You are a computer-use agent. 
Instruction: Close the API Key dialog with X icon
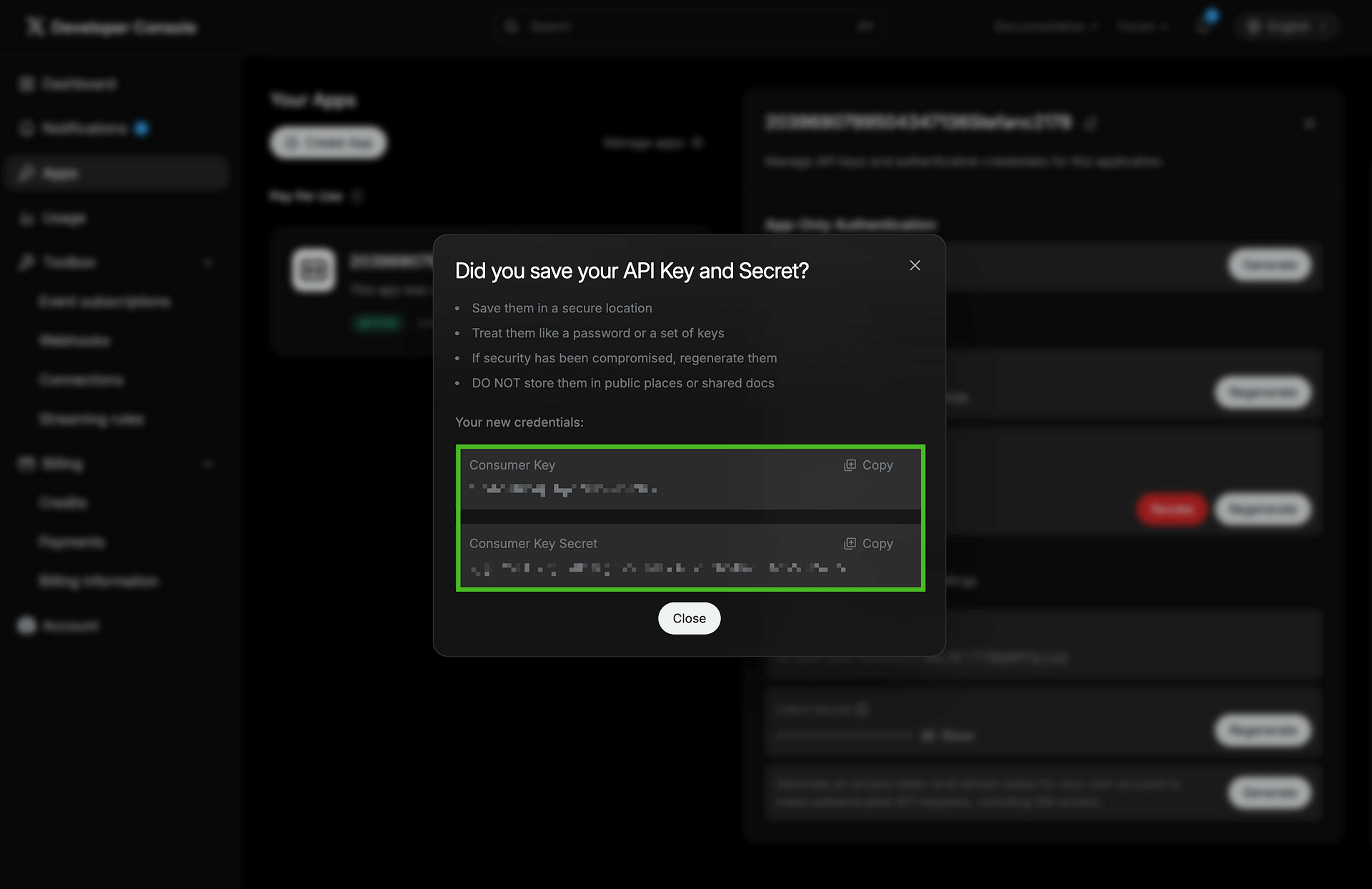point(915,265)
